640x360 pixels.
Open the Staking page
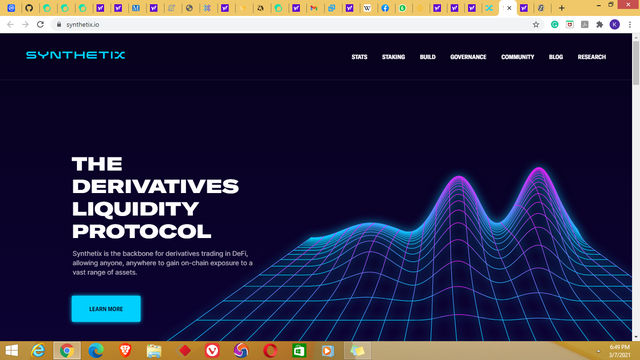(393, 57)
